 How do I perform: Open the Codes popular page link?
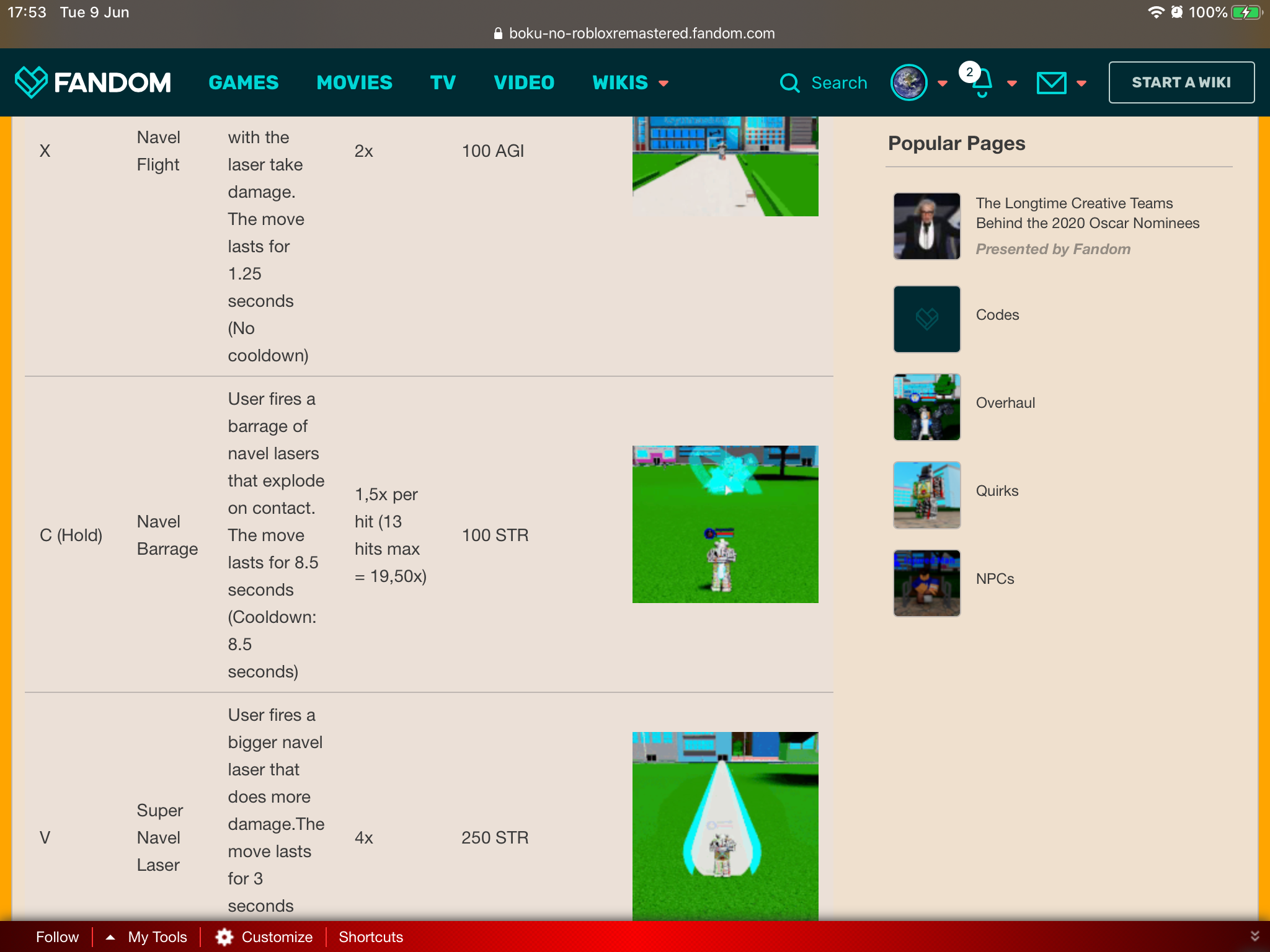(997, 315)
